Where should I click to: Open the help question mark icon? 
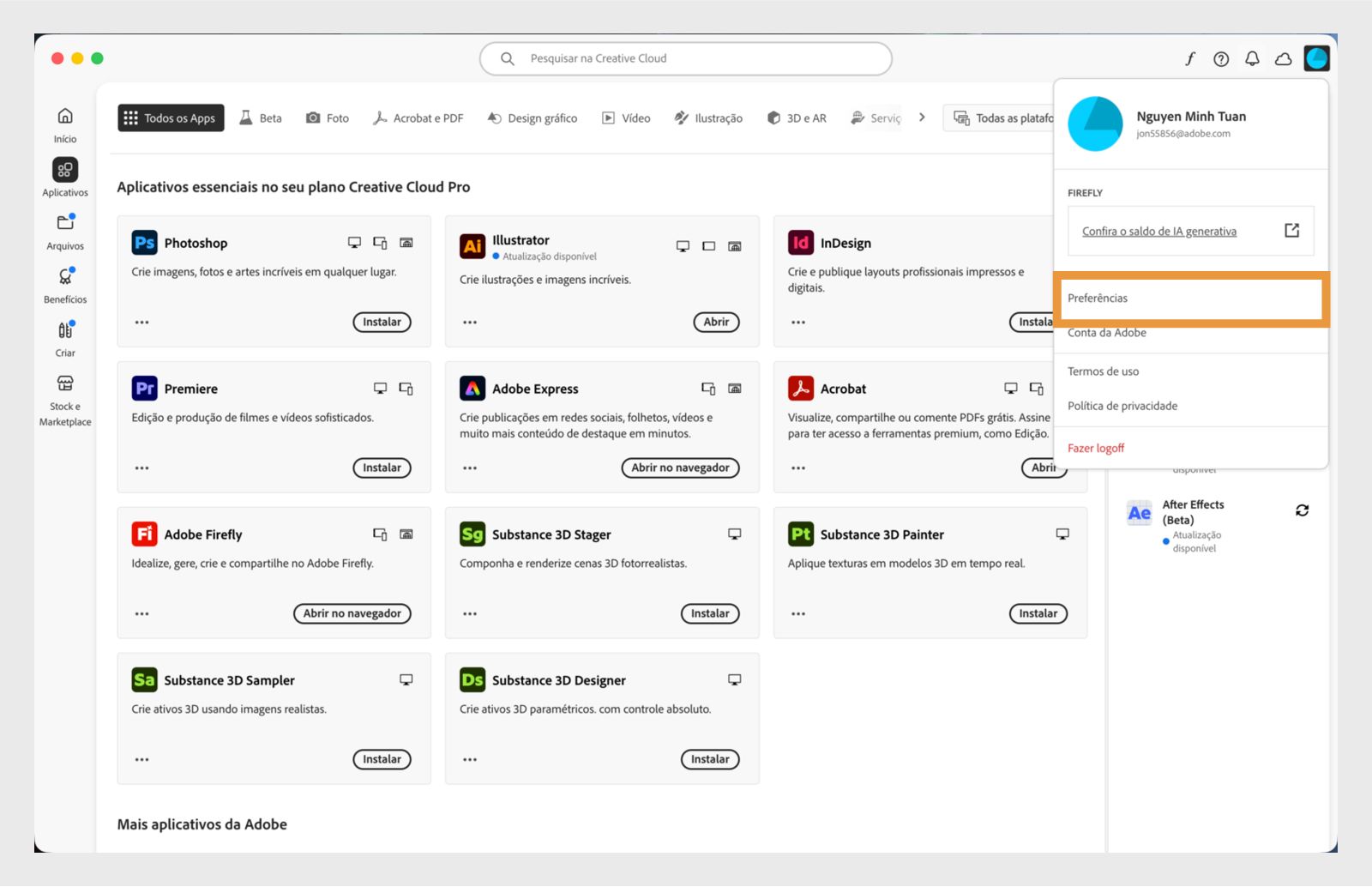(x=1221, y=58)
